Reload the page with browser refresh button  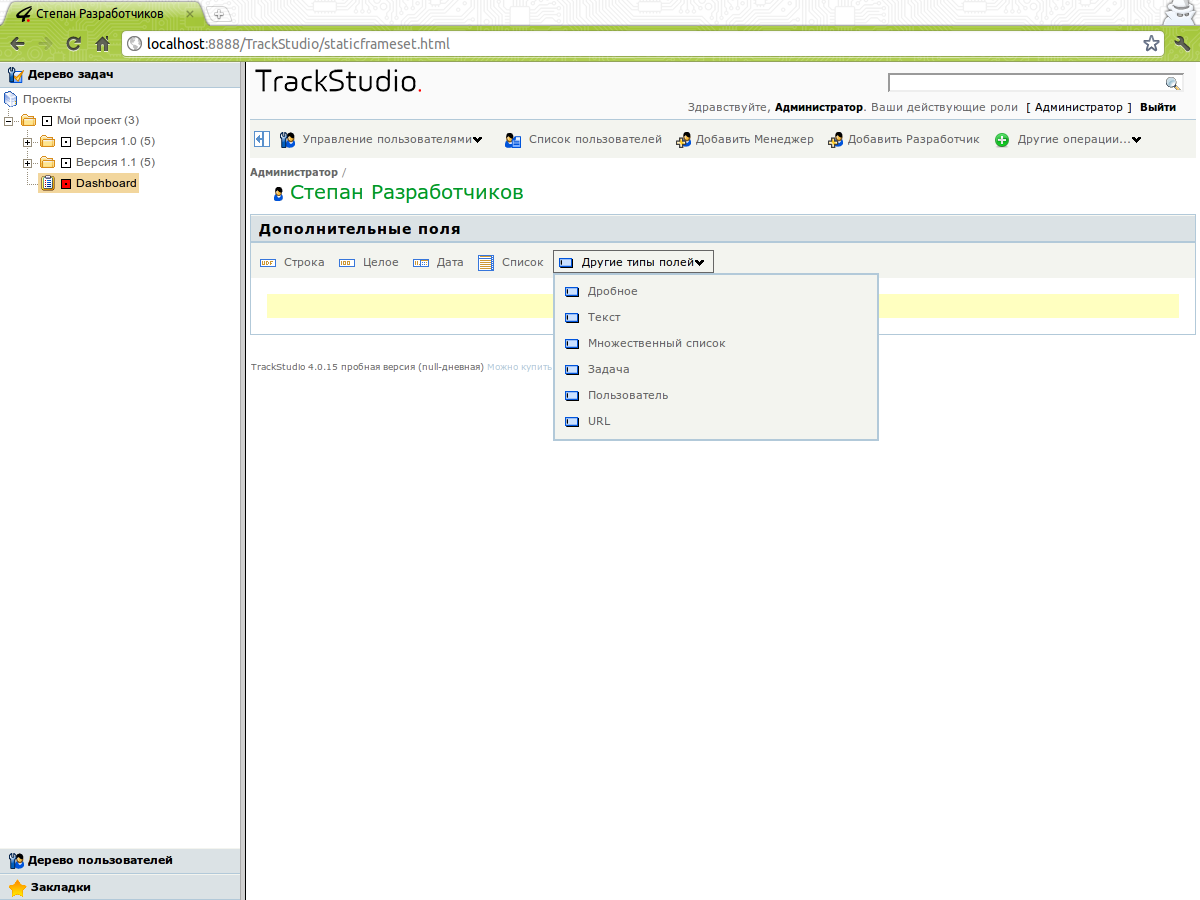73,43
